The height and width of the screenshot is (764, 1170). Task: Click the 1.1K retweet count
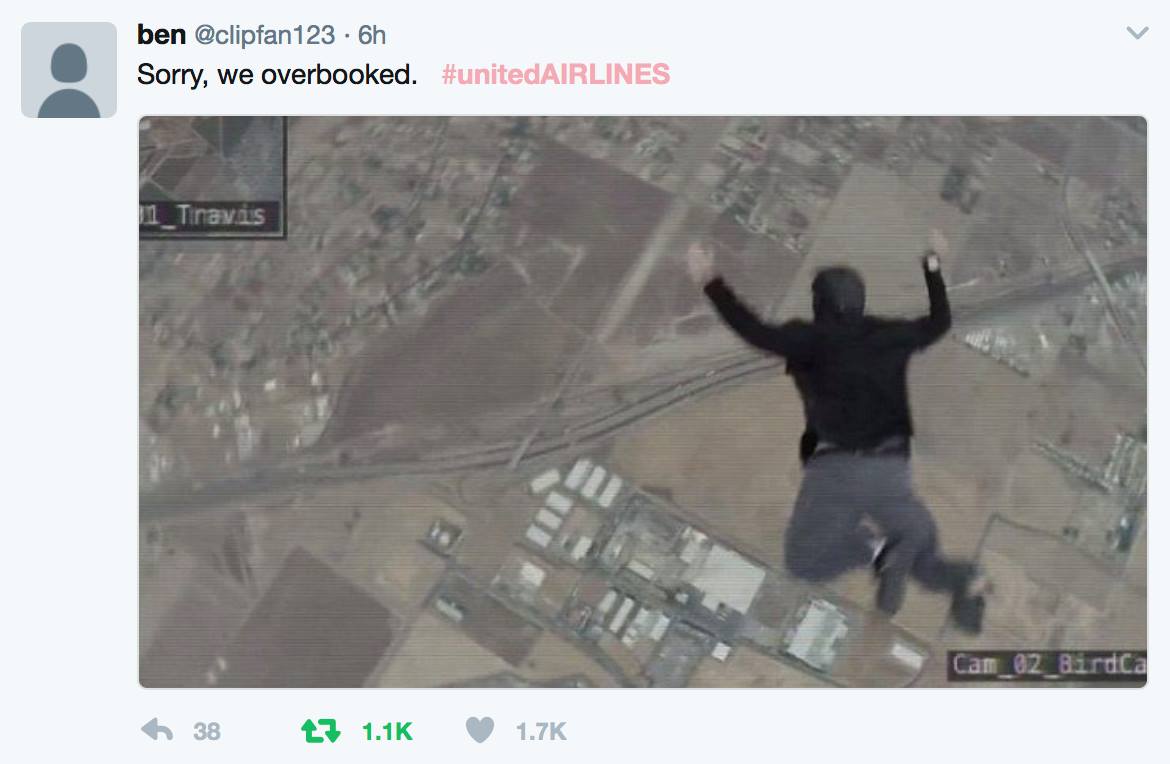(x=387, y=732)
